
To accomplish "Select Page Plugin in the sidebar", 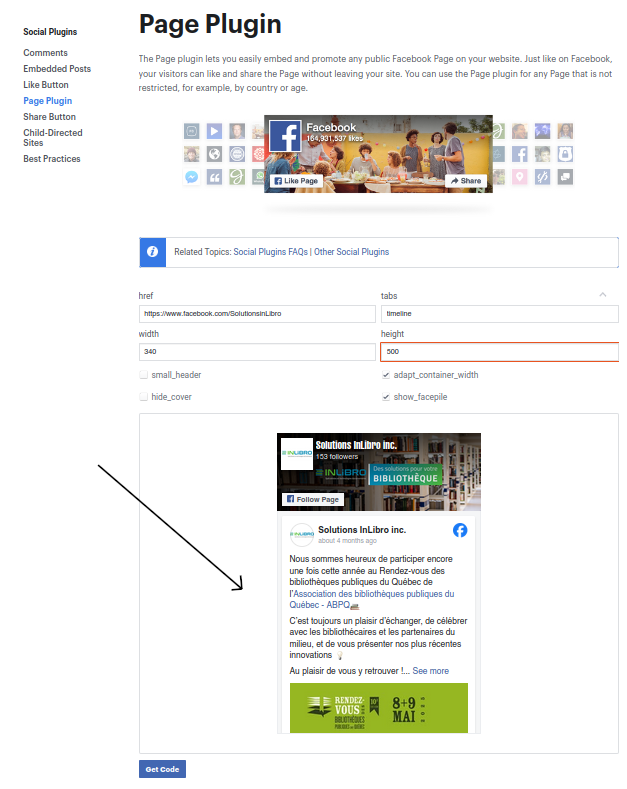I will (x=48, y=101).
